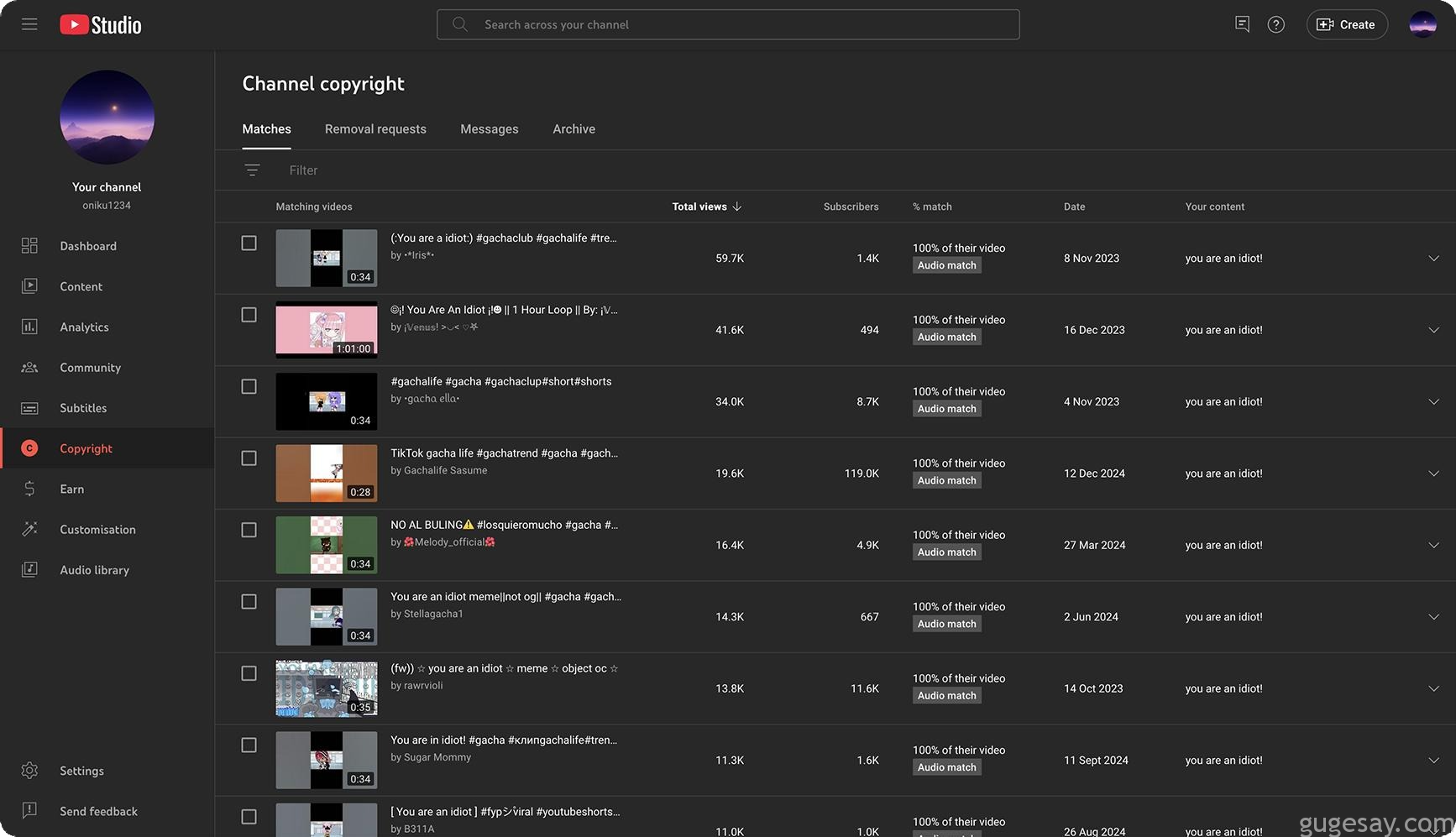Focus the Search across your channel box

[x=728, y=24]
